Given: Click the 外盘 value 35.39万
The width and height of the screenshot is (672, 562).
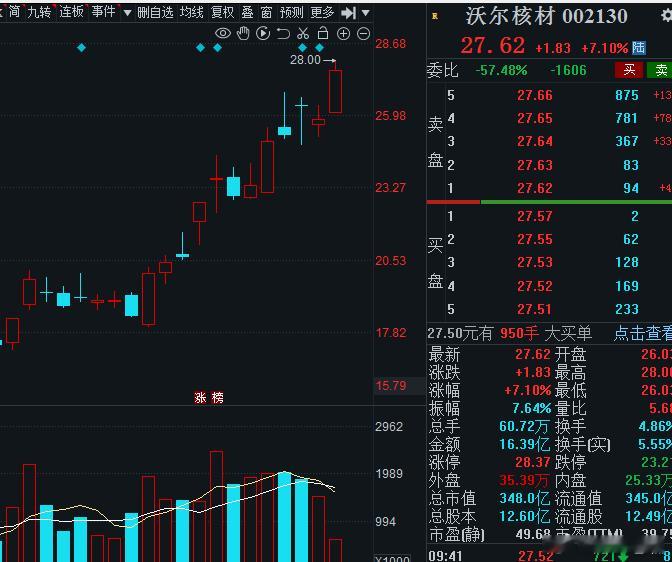Looking at the screenshot, I should pos(525,480).
